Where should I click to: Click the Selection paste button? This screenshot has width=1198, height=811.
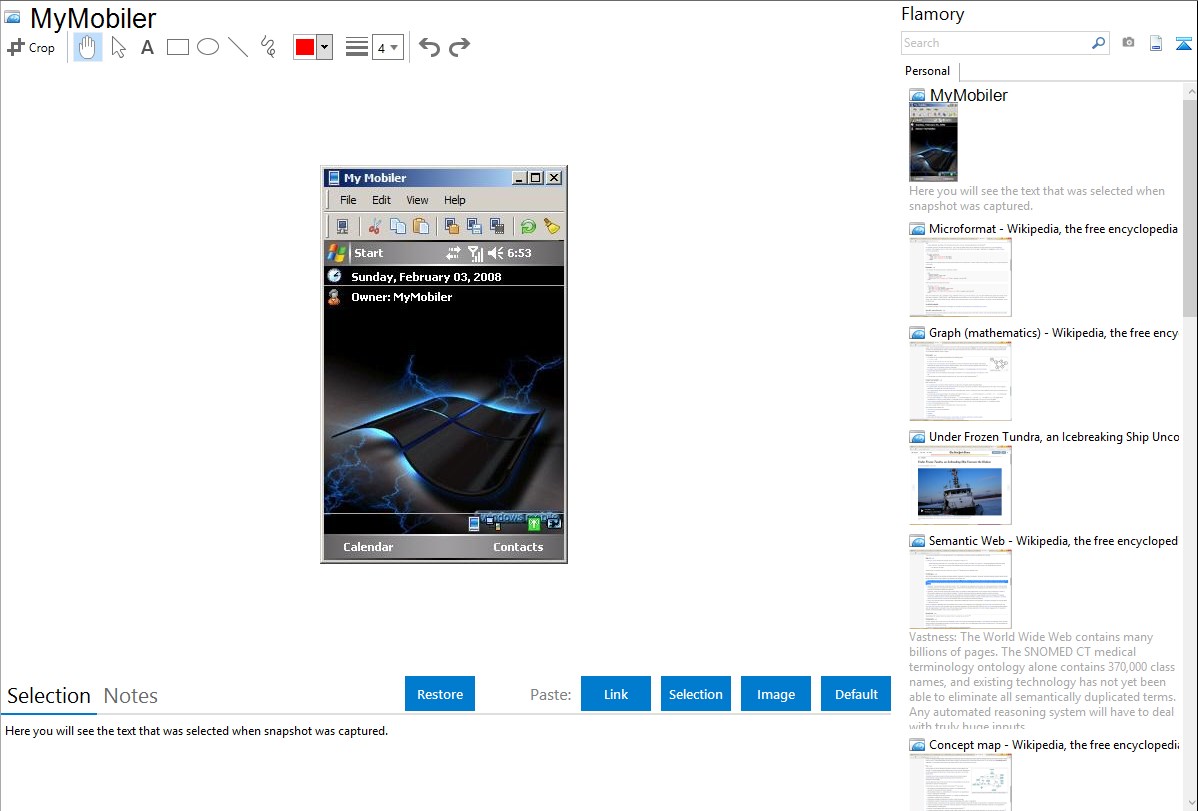pos(696,694)
